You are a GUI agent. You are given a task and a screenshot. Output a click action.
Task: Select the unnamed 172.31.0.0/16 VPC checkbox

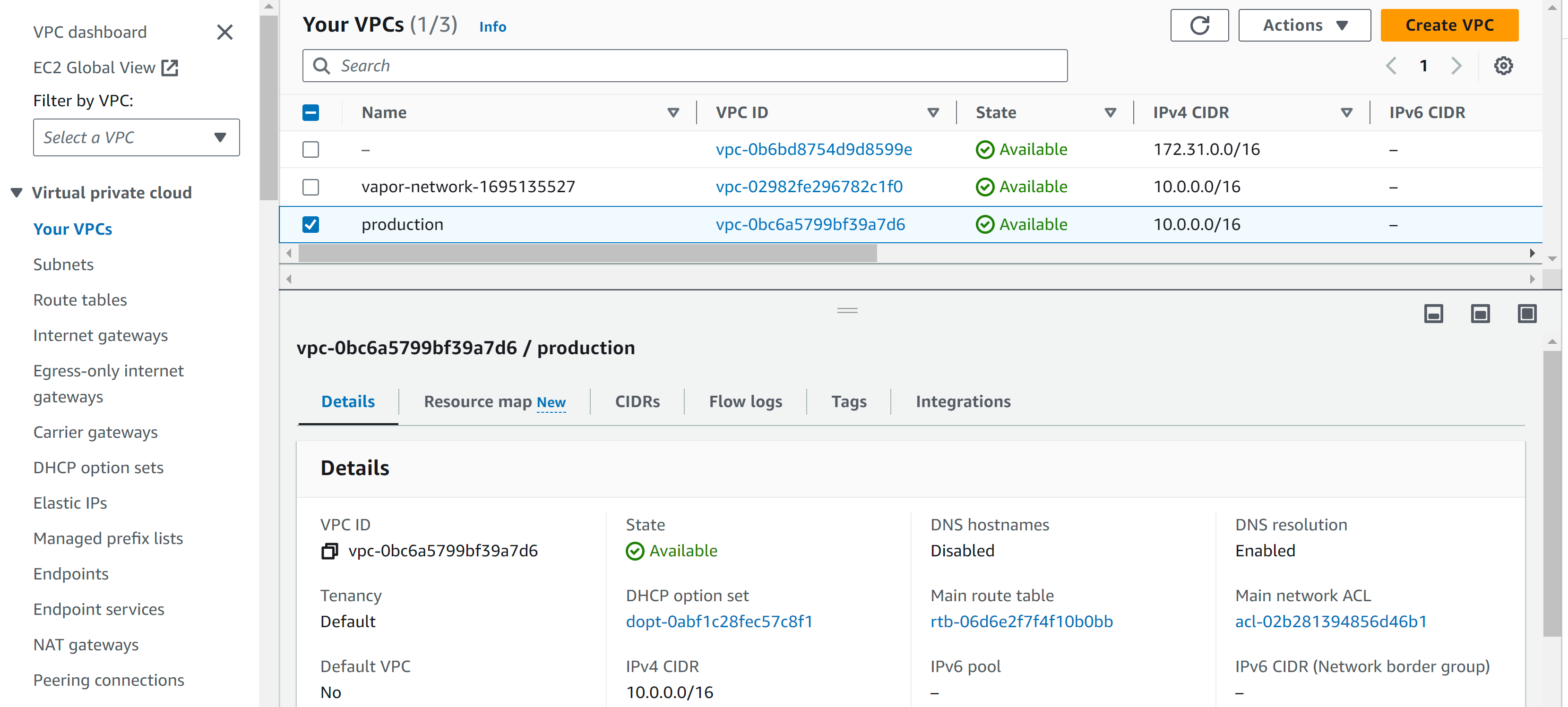(x=310, y=150)
